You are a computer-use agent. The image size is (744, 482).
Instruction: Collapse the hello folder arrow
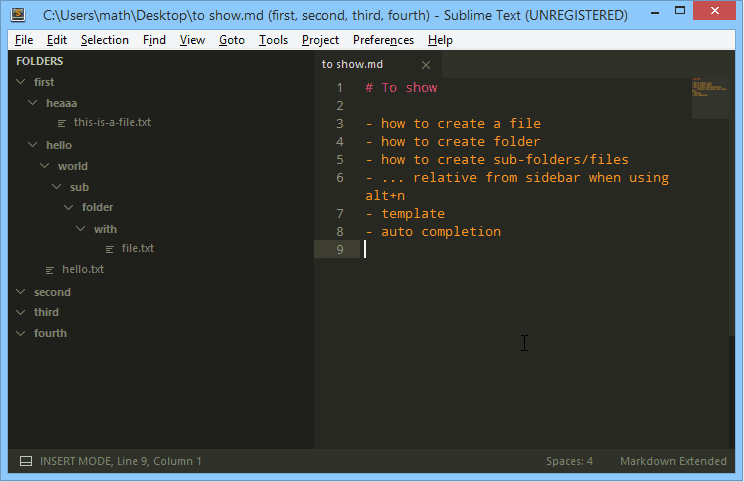32,144
